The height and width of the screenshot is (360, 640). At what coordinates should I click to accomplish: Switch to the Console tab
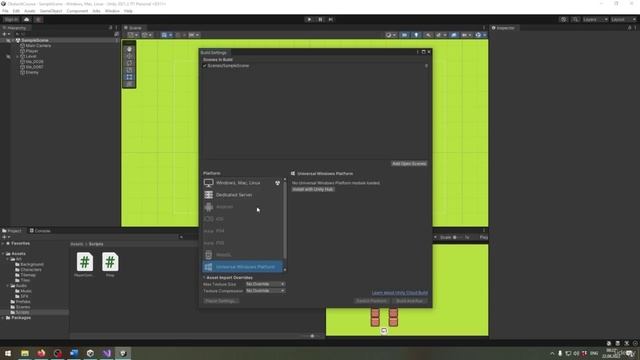(40, 231)
